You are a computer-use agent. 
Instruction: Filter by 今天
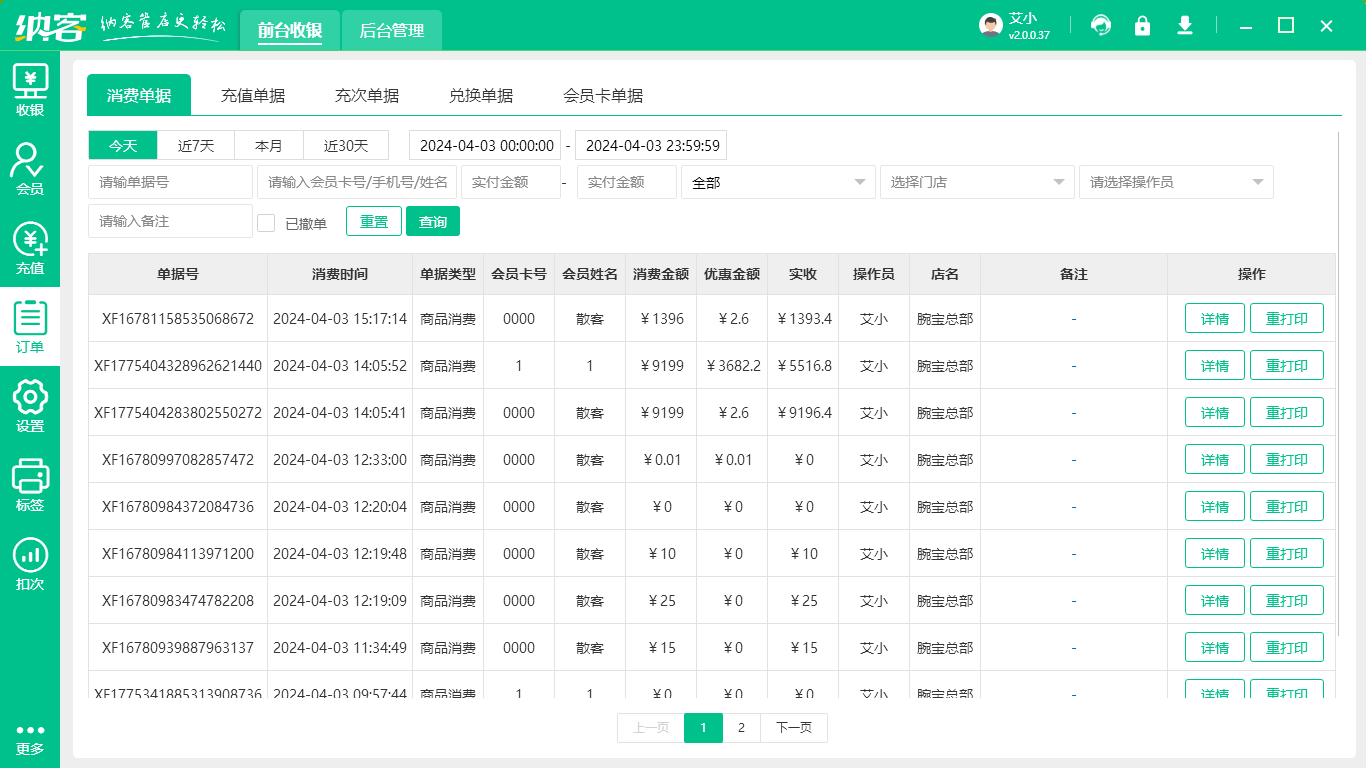123,145
